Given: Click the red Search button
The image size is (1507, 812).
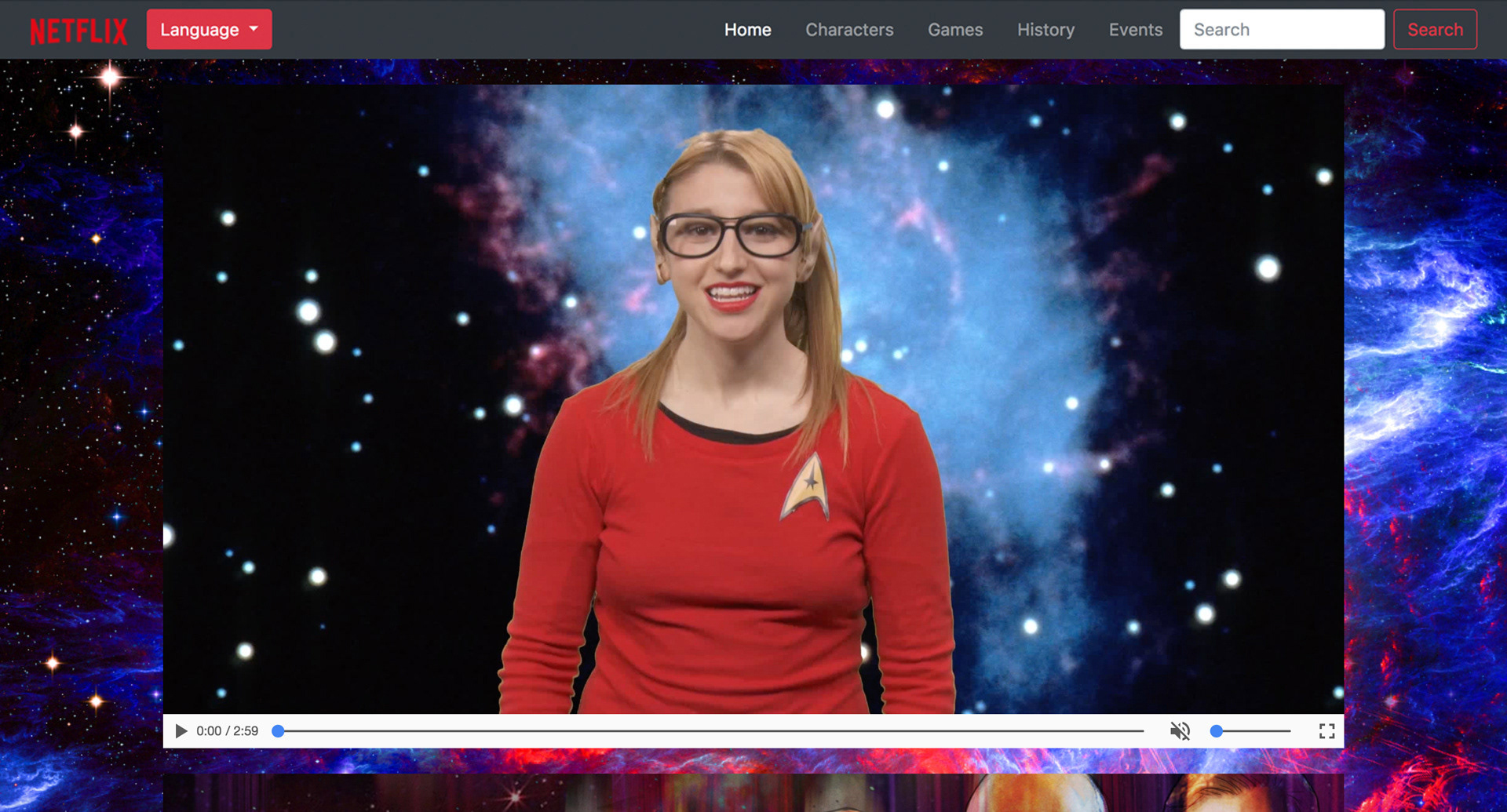Looking at the screenshot, I should point(1435,30).
